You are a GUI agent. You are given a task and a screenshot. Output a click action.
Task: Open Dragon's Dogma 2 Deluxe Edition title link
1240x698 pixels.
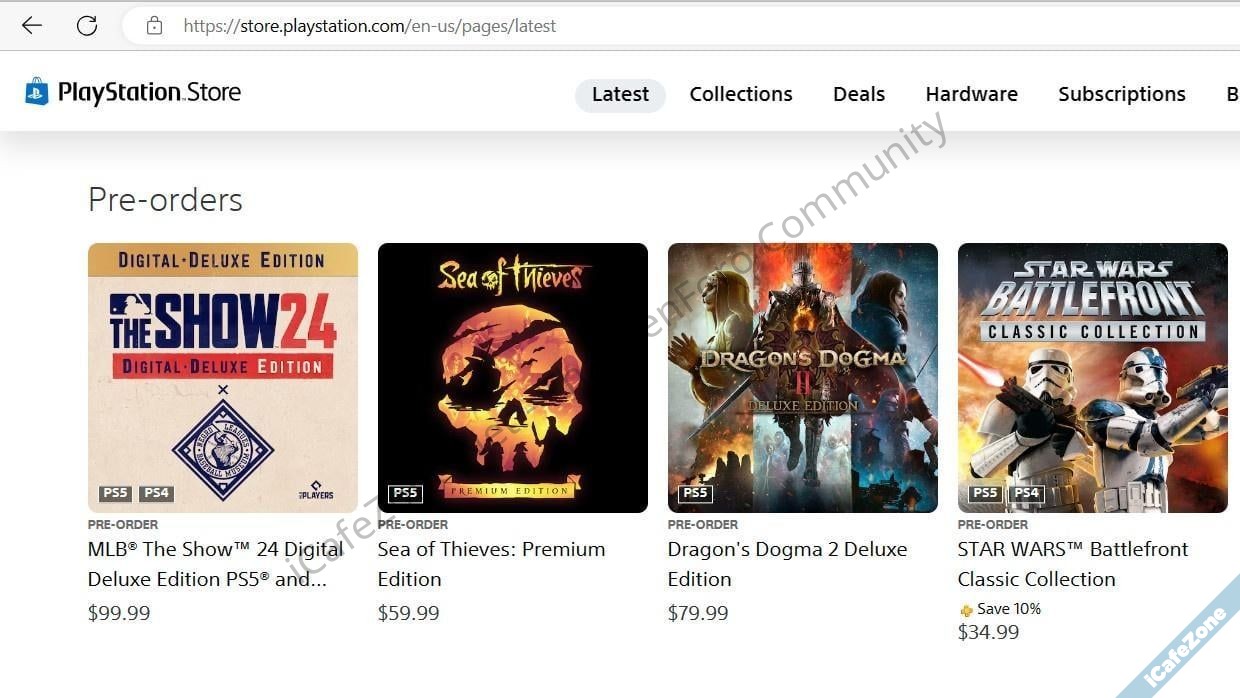787,564
